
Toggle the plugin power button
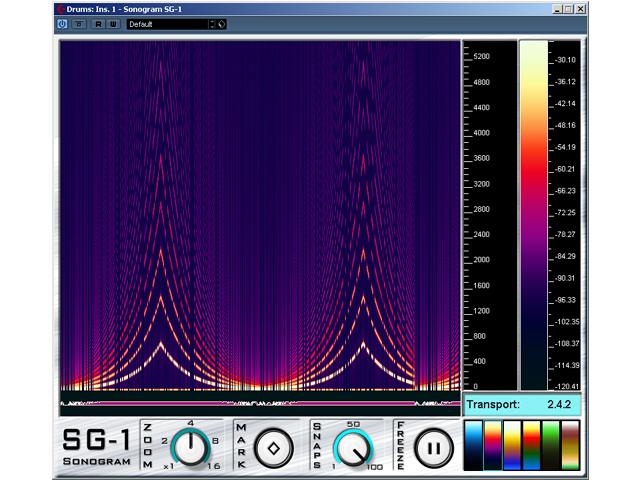[63, 24]
